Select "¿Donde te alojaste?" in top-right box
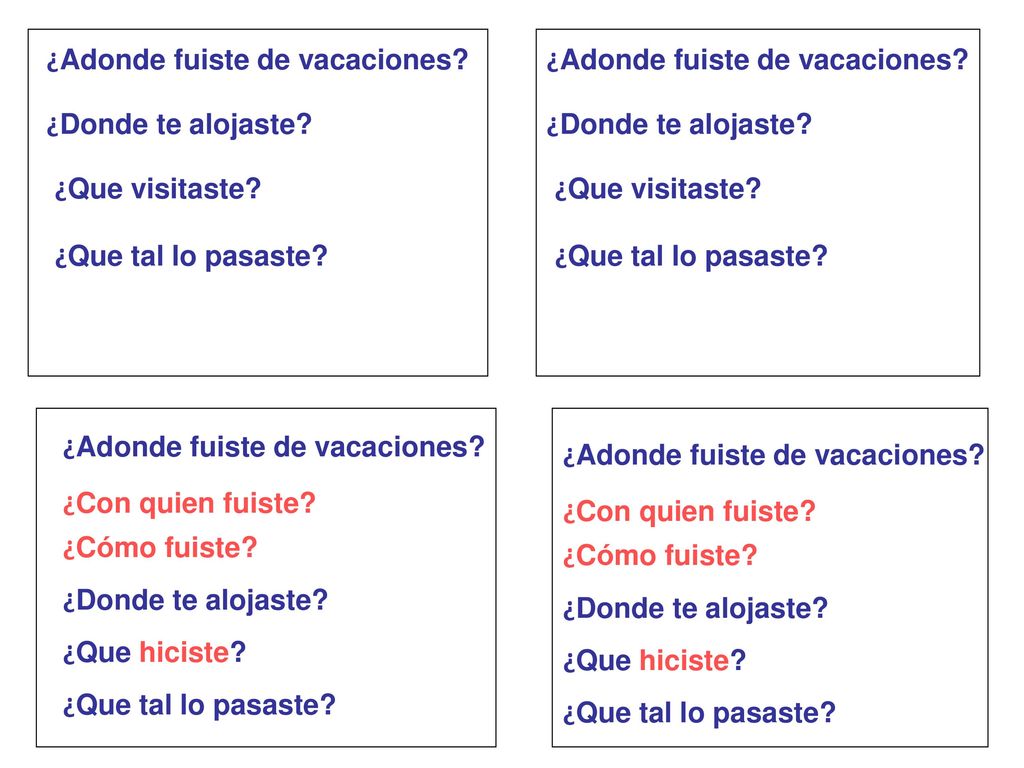Screen dimensions: 1024x768 pos(679,125)
